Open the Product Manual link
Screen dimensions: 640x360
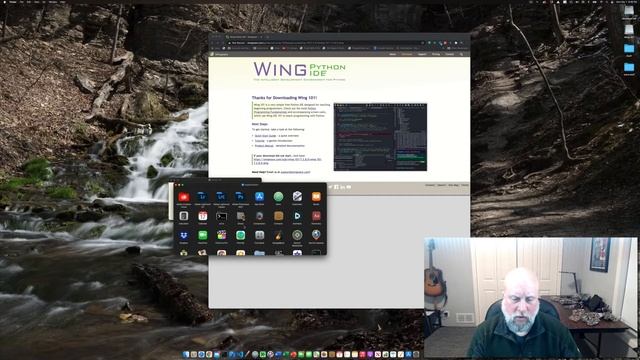point(264,146)
